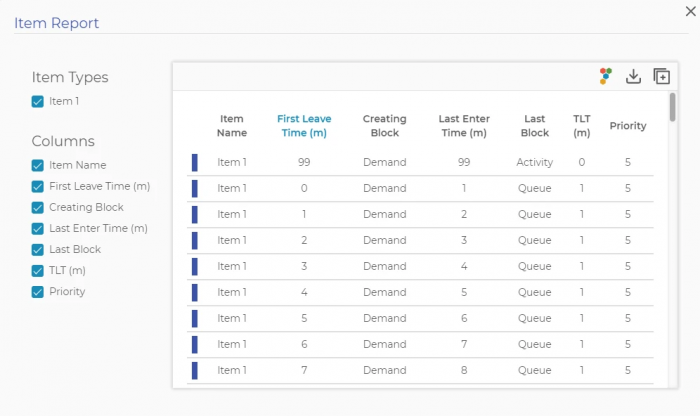Select the Activity cell in first row
The height and width of the screenshot is (416, 700).
pos(534,162)
